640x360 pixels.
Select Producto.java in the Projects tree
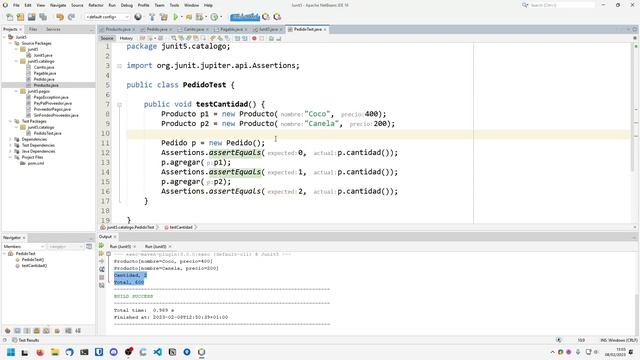46,85
